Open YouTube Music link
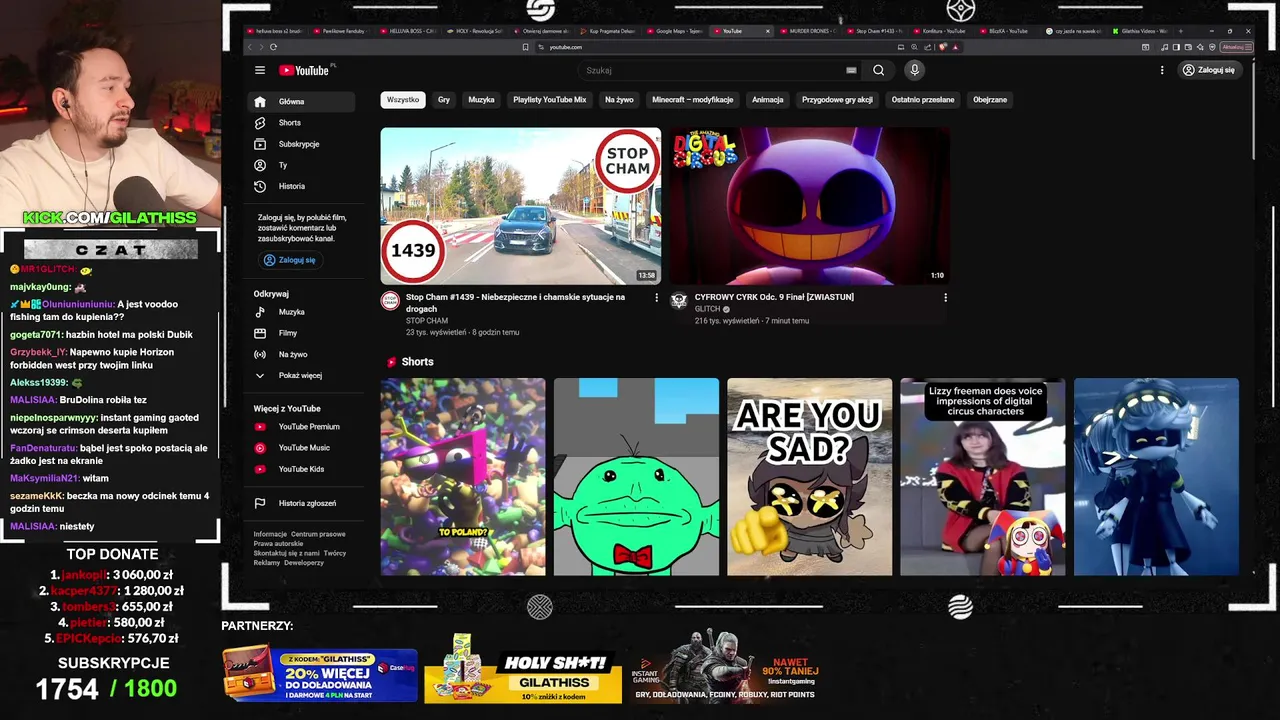 [x=301, y=448]
